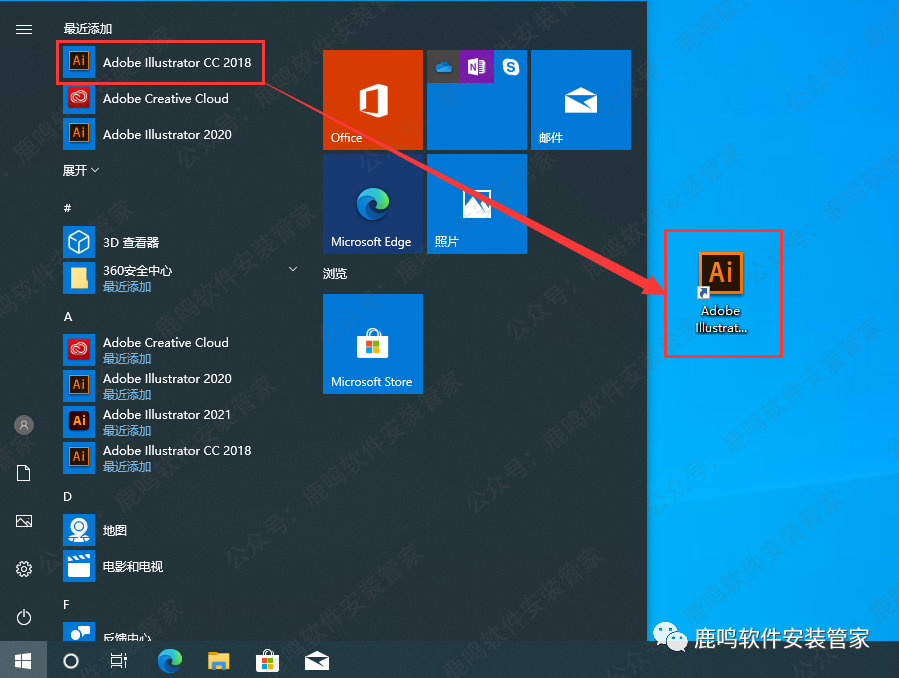899x678 pixels.
Task: Open the 3D 查看器 app
Action: (x=130, y=242)
